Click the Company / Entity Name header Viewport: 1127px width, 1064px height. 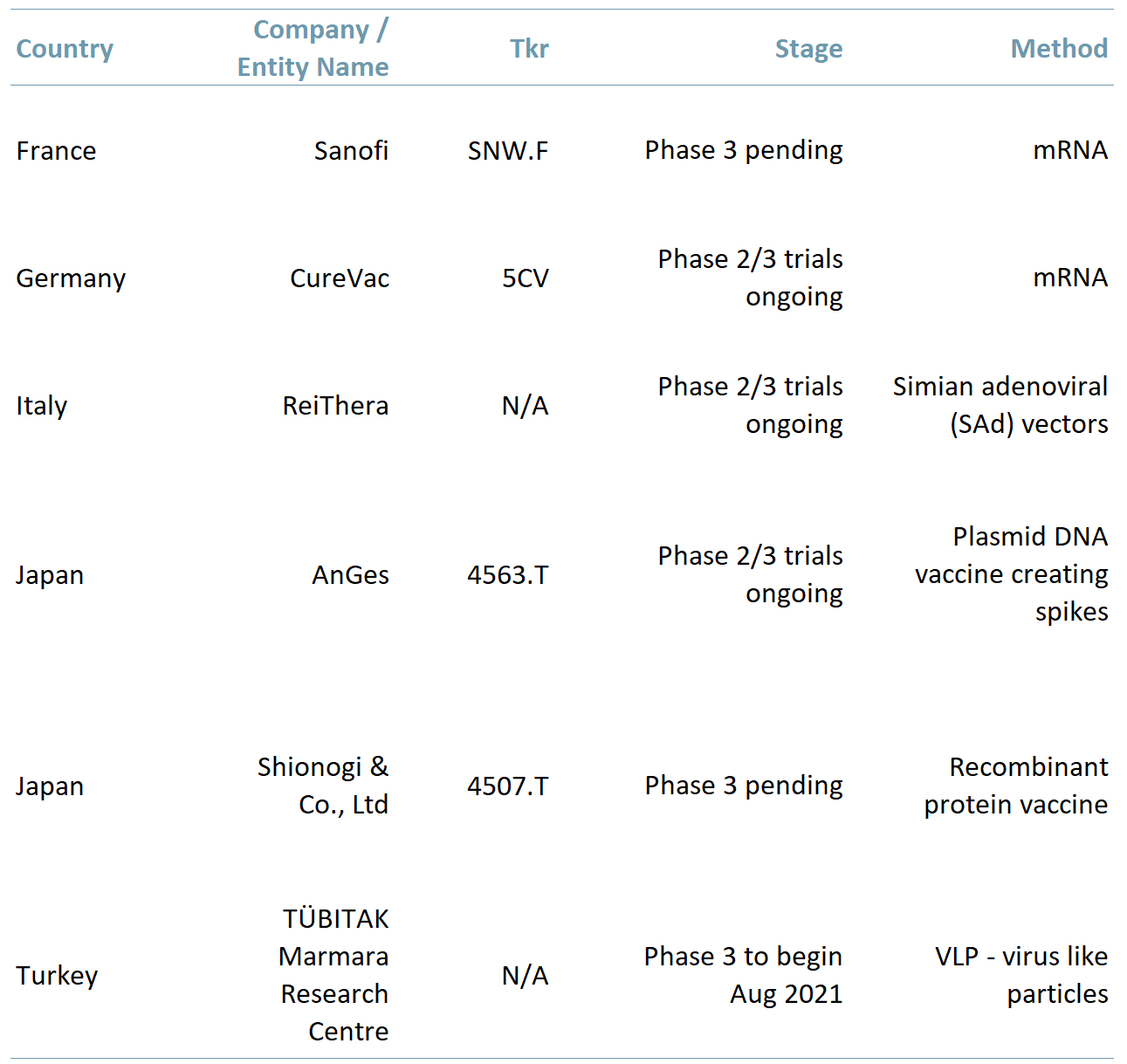pyautogui.click(x=313, y=48)
